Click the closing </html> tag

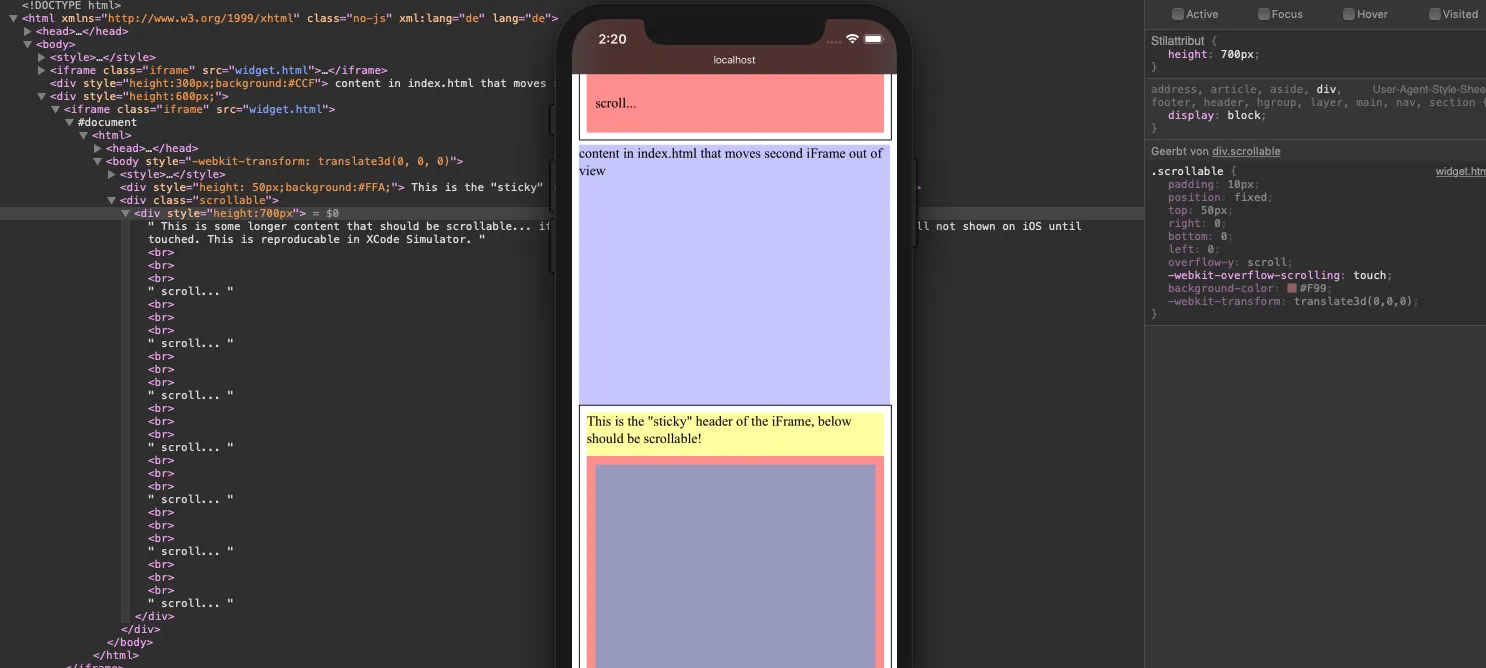pos(115,655)
